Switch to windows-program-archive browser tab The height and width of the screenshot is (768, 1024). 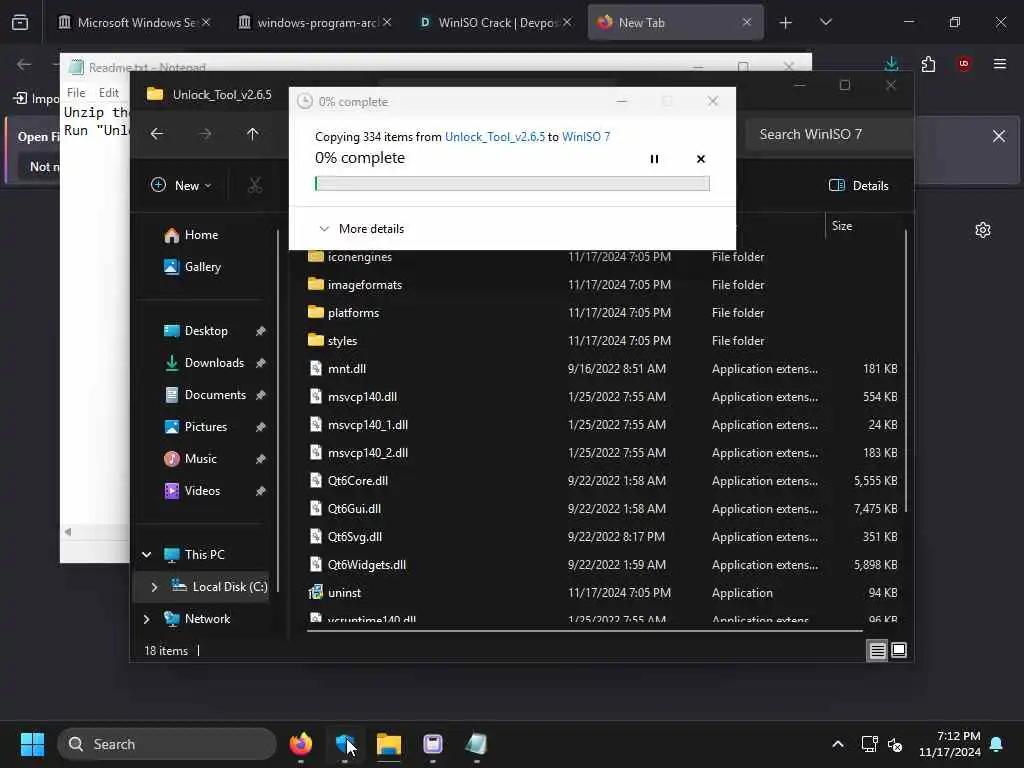pyautogui.click(x=315, y=22)
